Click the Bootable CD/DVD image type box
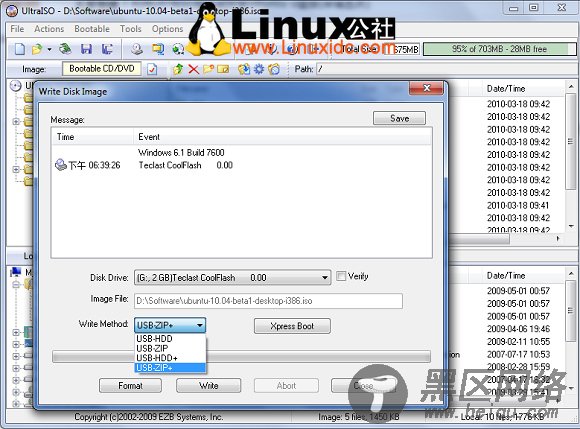 pyautogui.click(x=102, y=69)
